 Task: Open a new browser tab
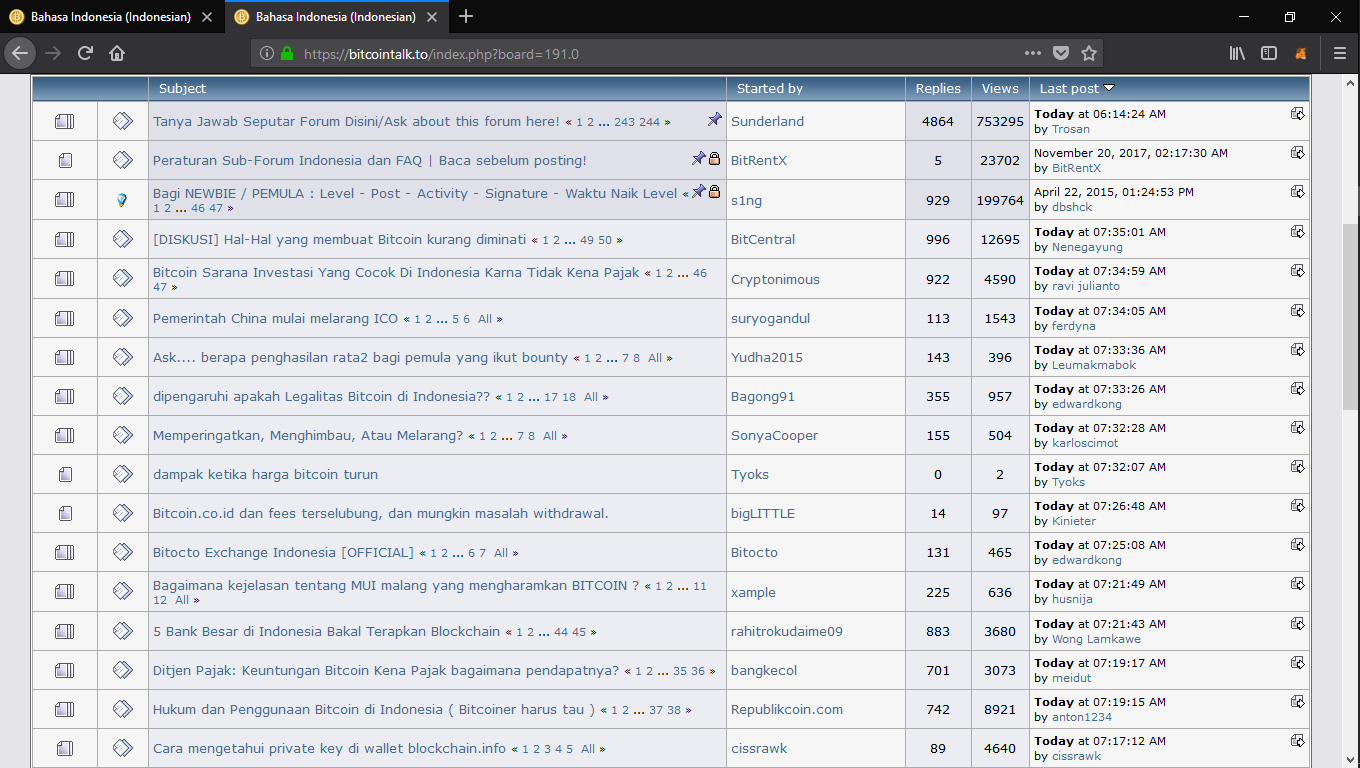click(x=466, y=16)
